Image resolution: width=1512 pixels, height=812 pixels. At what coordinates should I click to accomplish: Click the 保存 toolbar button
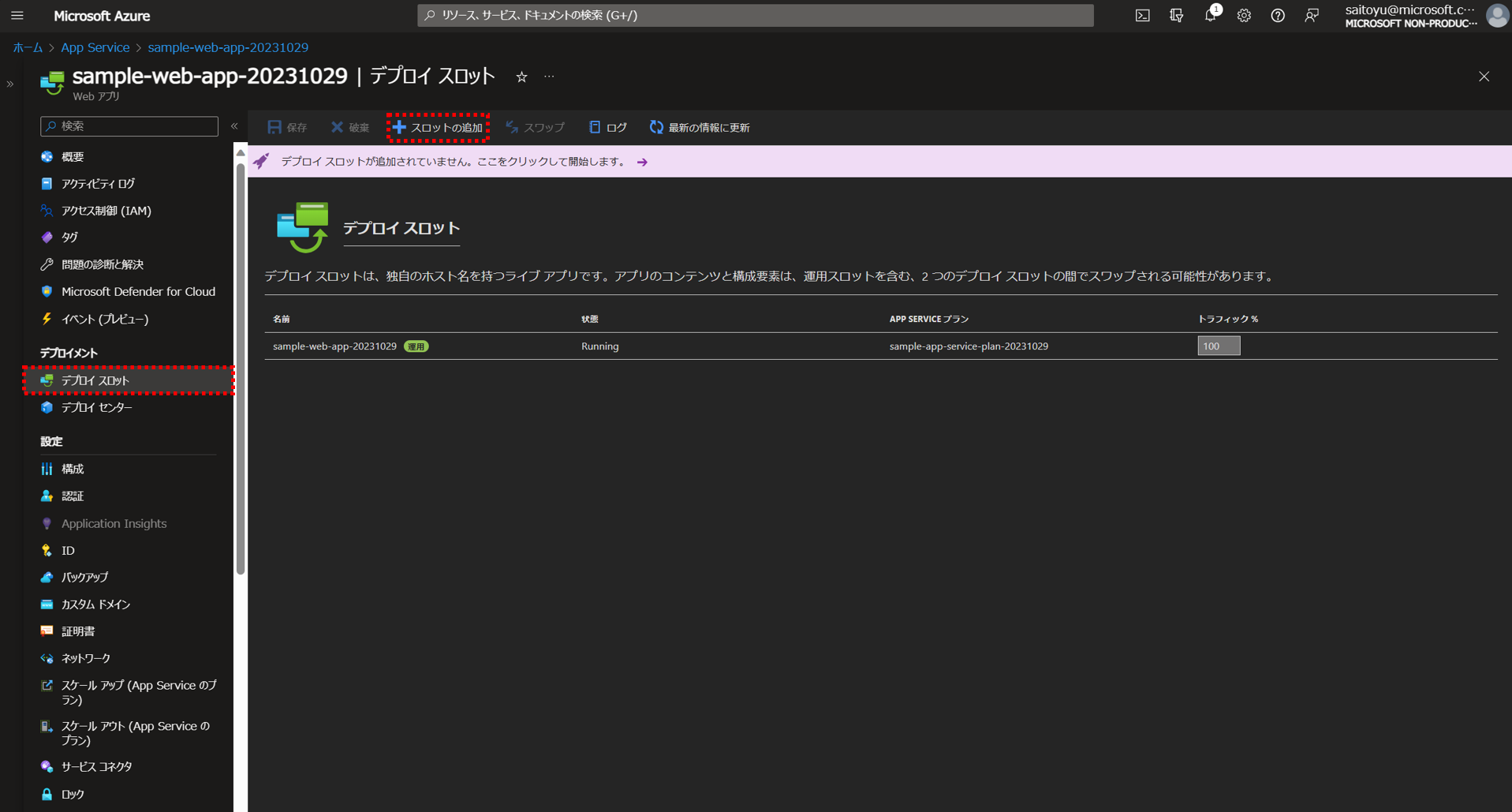(287, 127)
